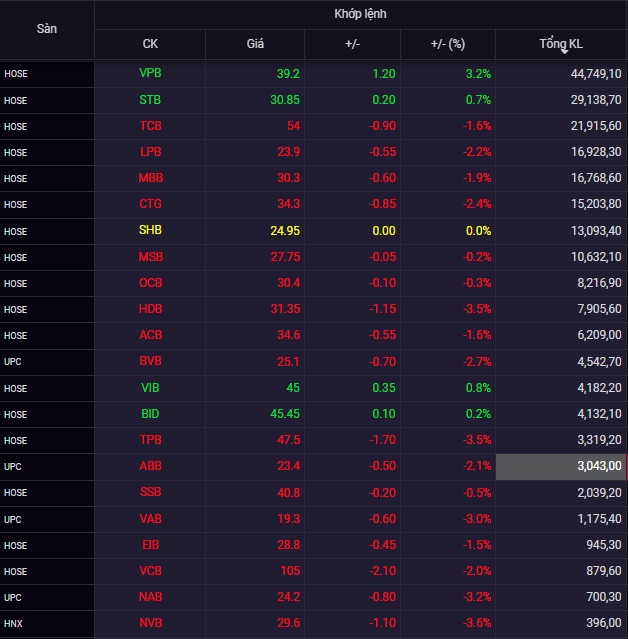This screenshot has width=628, height=639.
Task: Open the VIB stock ticker
Action: 150,388
